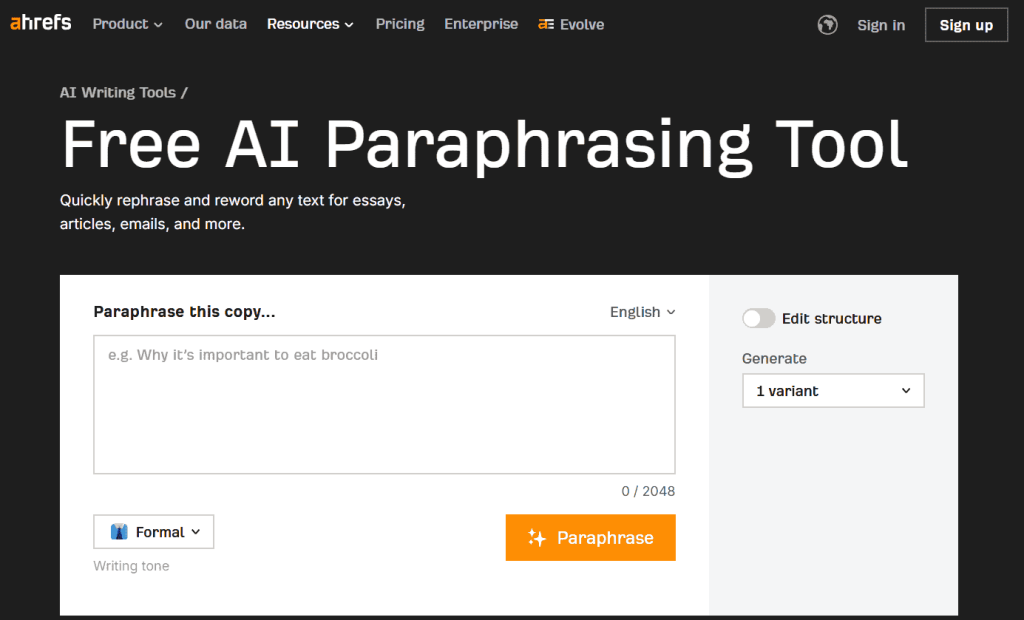Click the orange Paraphrase button
This screenshot has height=620, width=1024.
590,538
